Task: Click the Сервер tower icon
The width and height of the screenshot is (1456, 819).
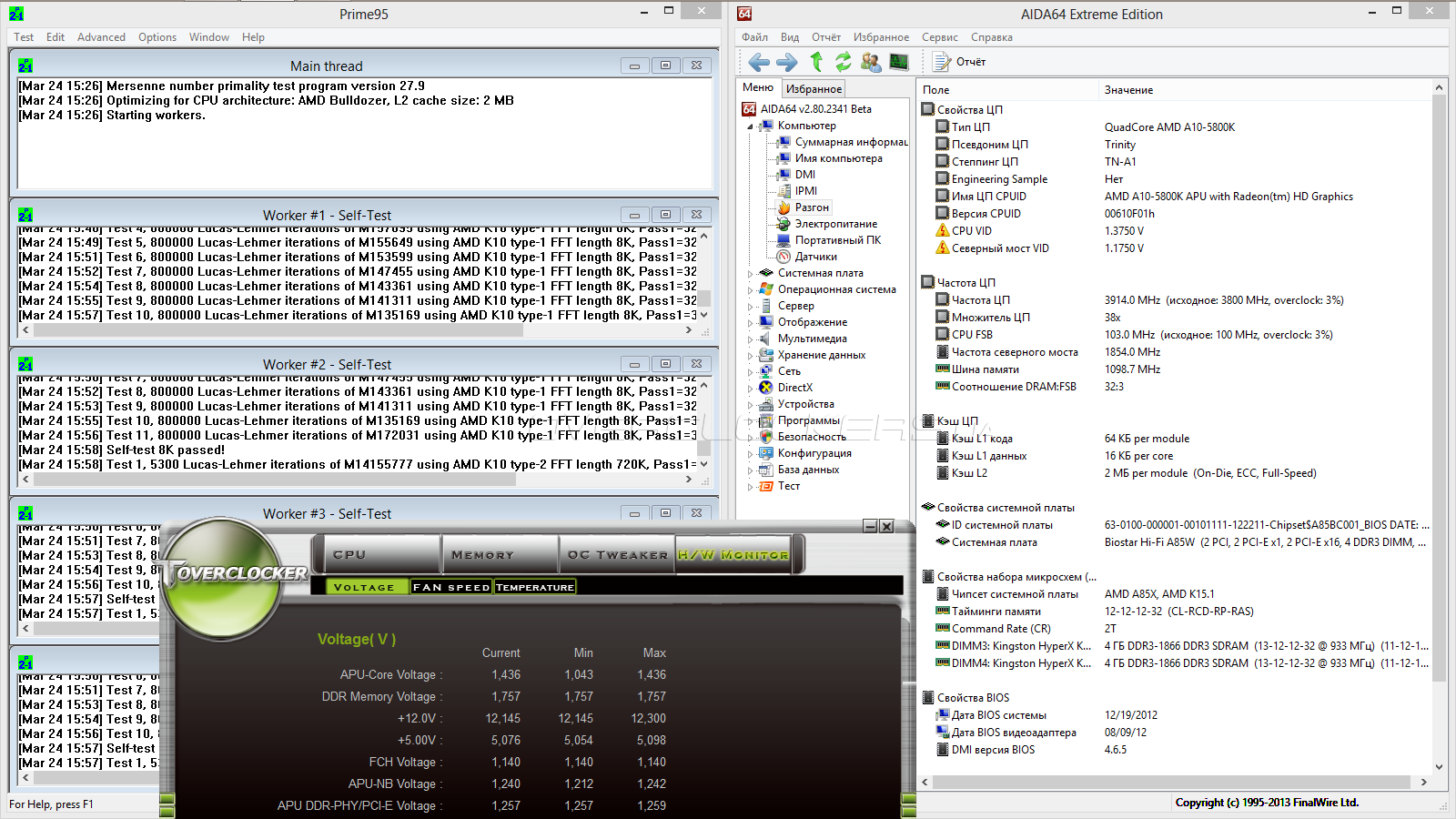Action: 766,306
